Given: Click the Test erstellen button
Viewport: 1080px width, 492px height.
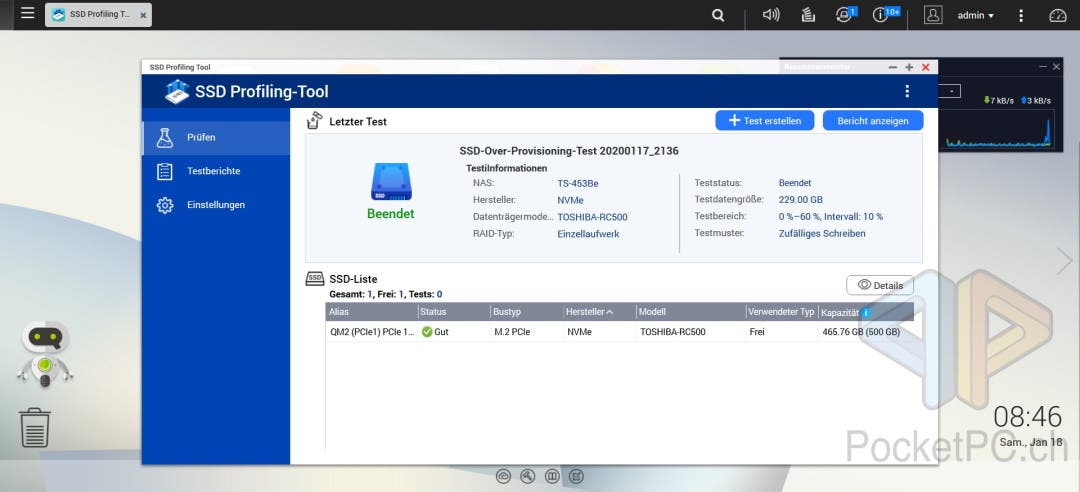Looking at the screenshot, I should [x=765, y=121].
